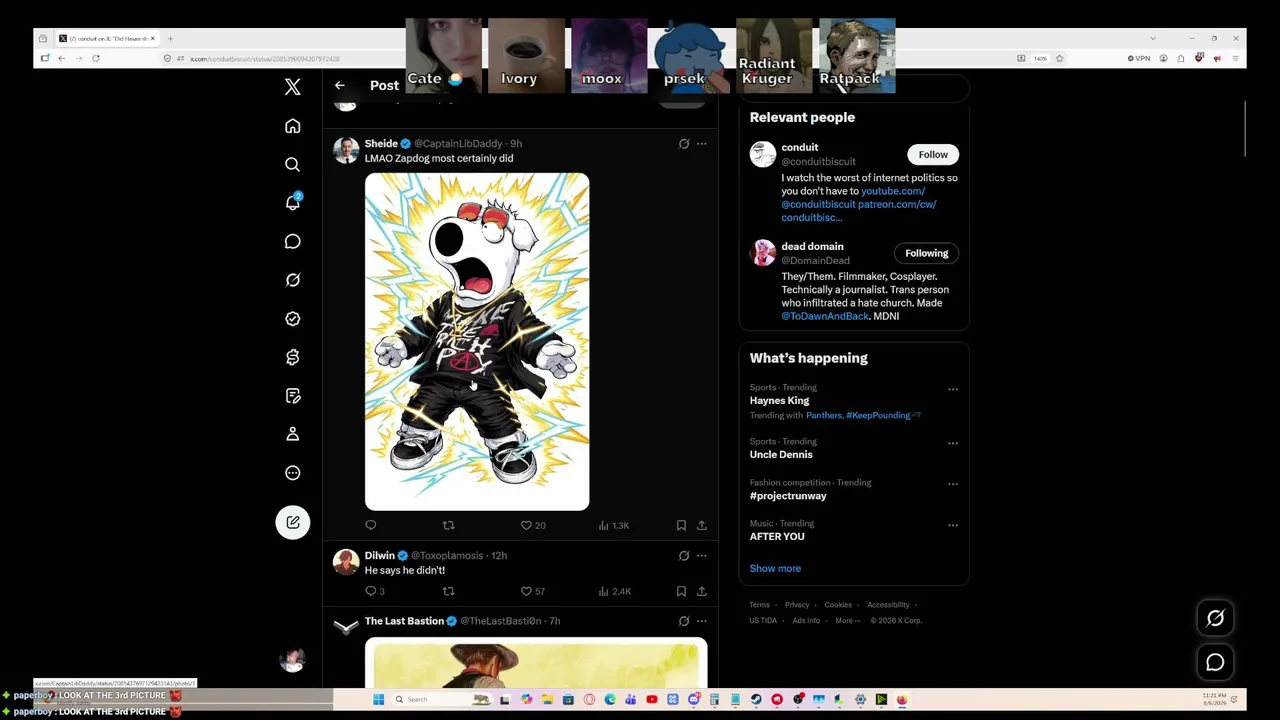Open the More circle menu in the sidebar

tap(292, 473)
